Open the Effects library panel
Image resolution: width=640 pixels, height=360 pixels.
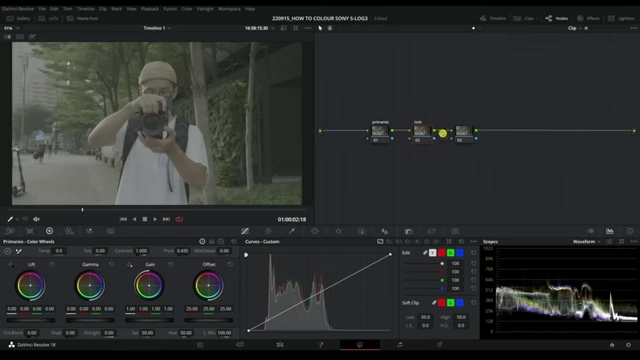click(x=588, y=18)
